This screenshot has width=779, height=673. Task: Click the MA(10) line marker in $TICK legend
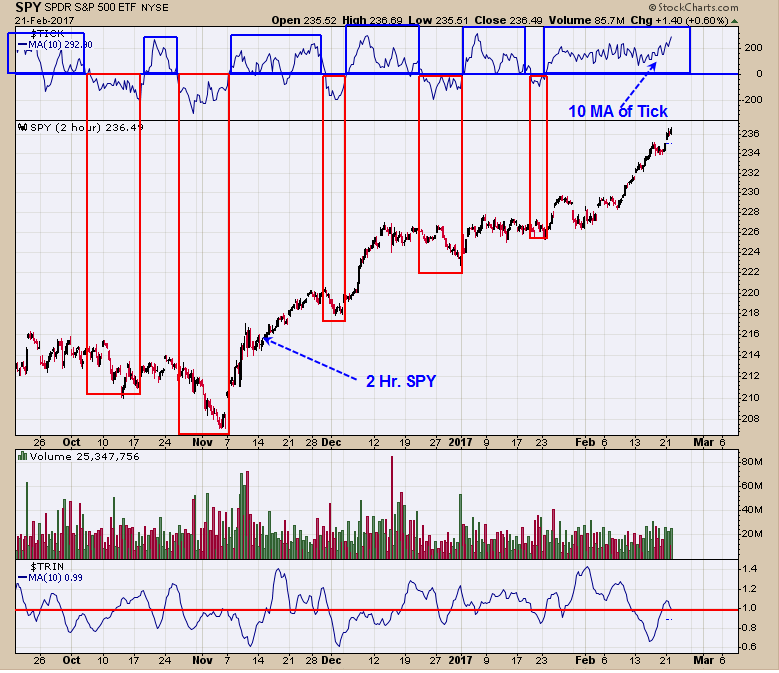[22, 45]
